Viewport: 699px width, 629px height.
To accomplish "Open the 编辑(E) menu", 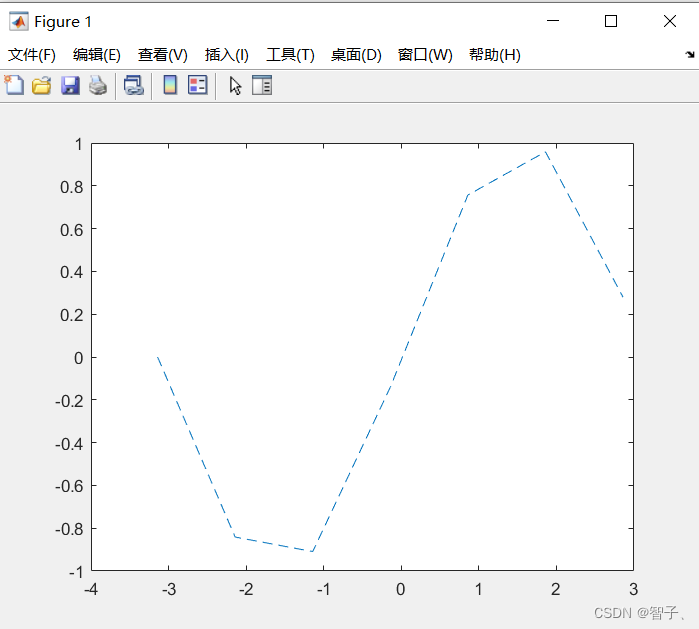I will click(x=97, y=55).
